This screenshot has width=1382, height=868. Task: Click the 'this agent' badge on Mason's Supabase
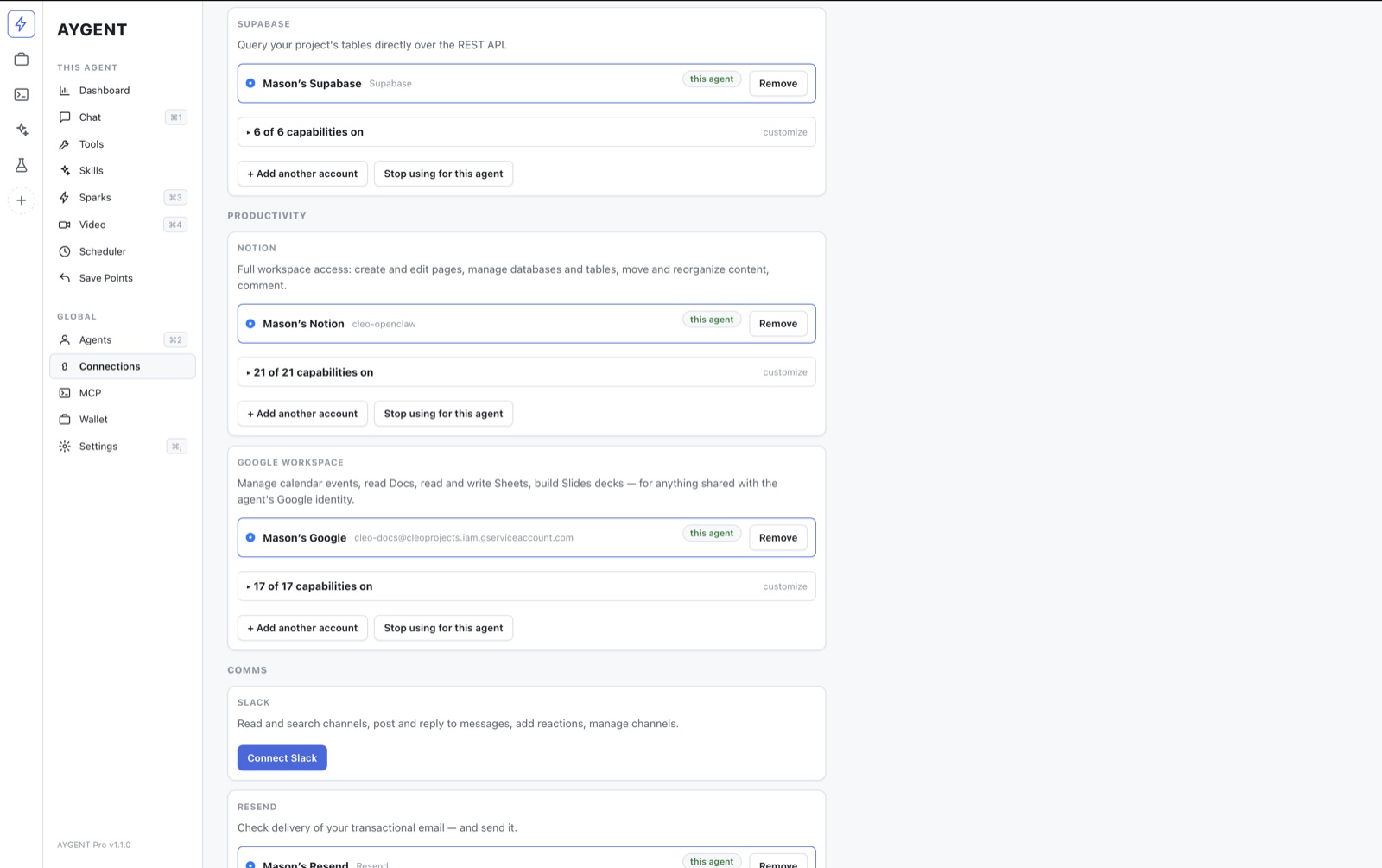712,79
